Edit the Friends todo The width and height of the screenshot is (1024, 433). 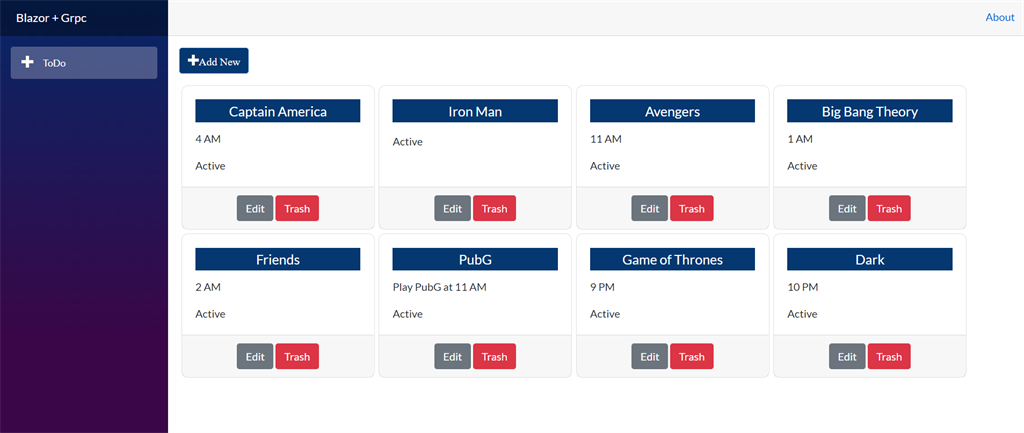(255, 356)
